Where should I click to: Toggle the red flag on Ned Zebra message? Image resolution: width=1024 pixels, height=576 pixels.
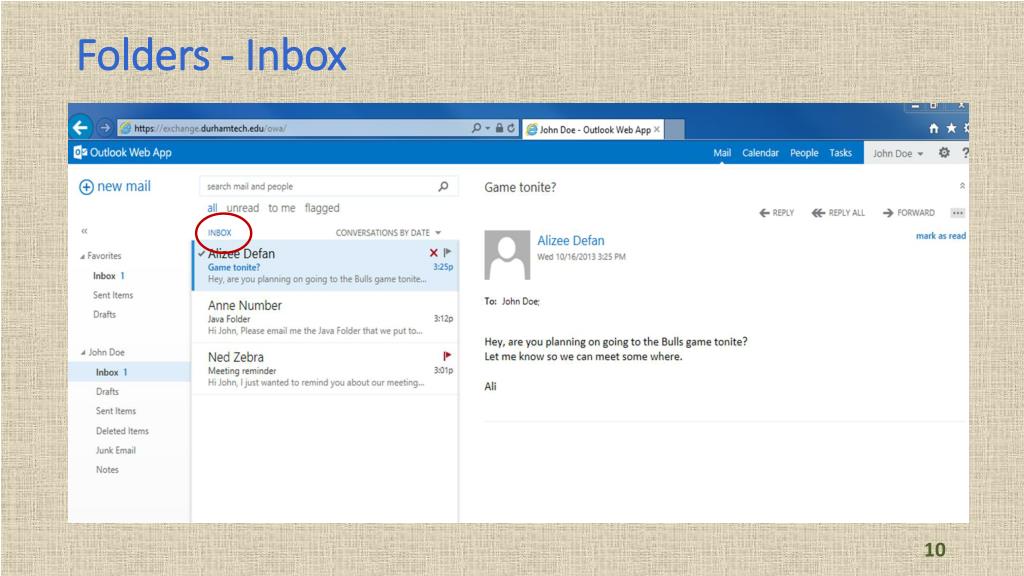point(447,356)
